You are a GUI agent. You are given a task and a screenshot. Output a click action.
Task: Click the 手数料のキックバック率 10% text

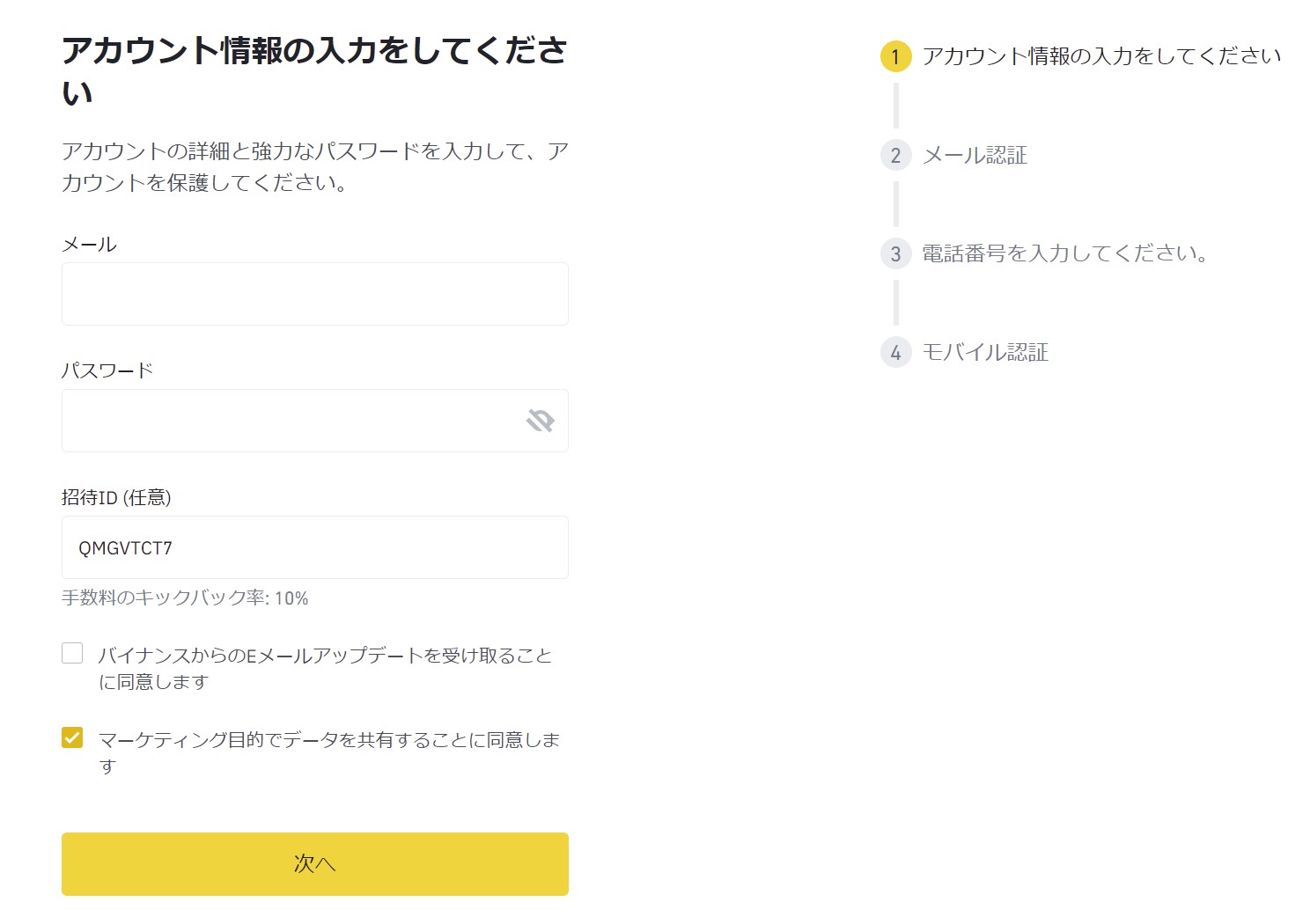tap(185, 598)
